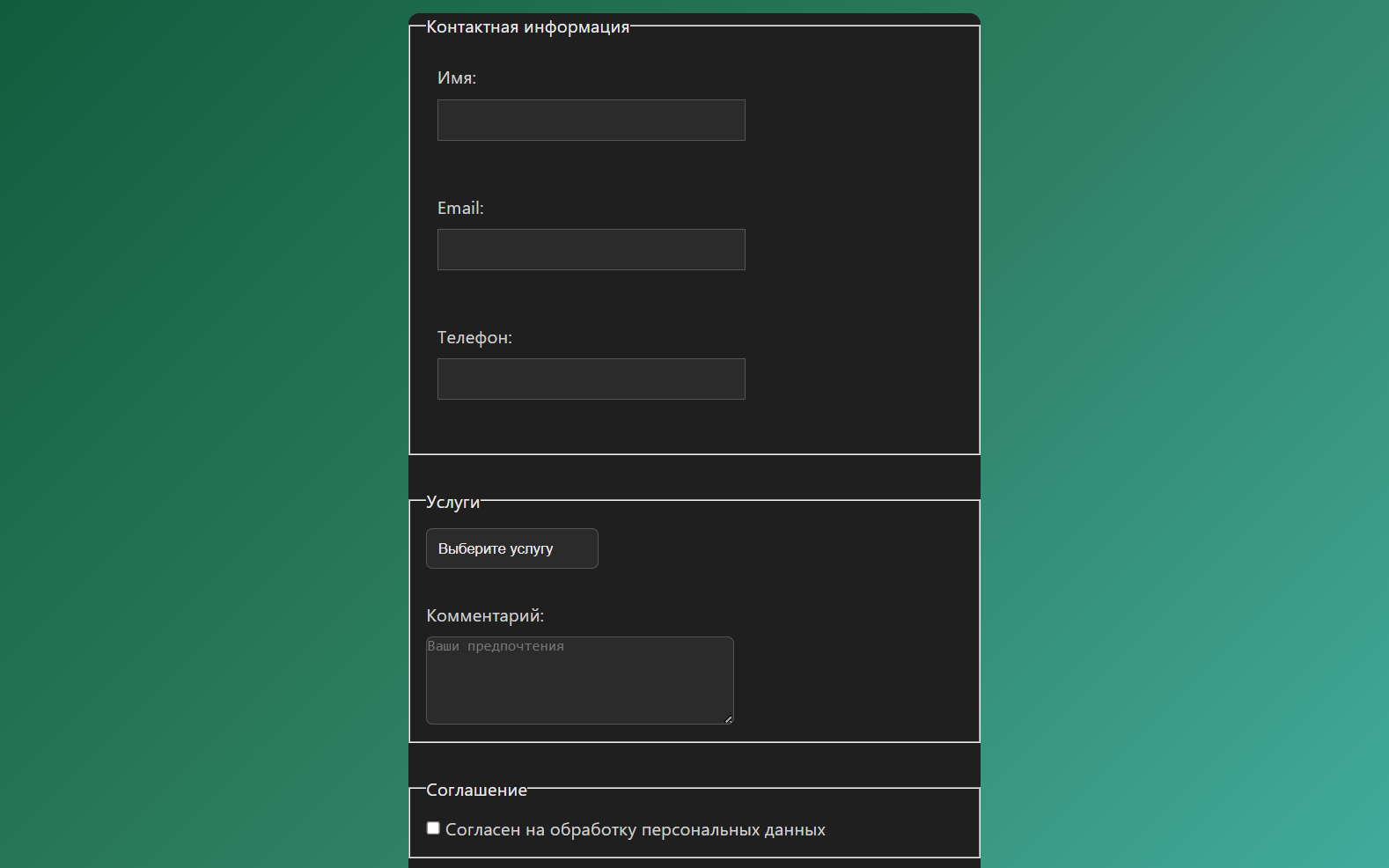Click the Телефон: field label
Image resolution: width=1389 pixels, height=868 pixels.
(x=474, y=338)
